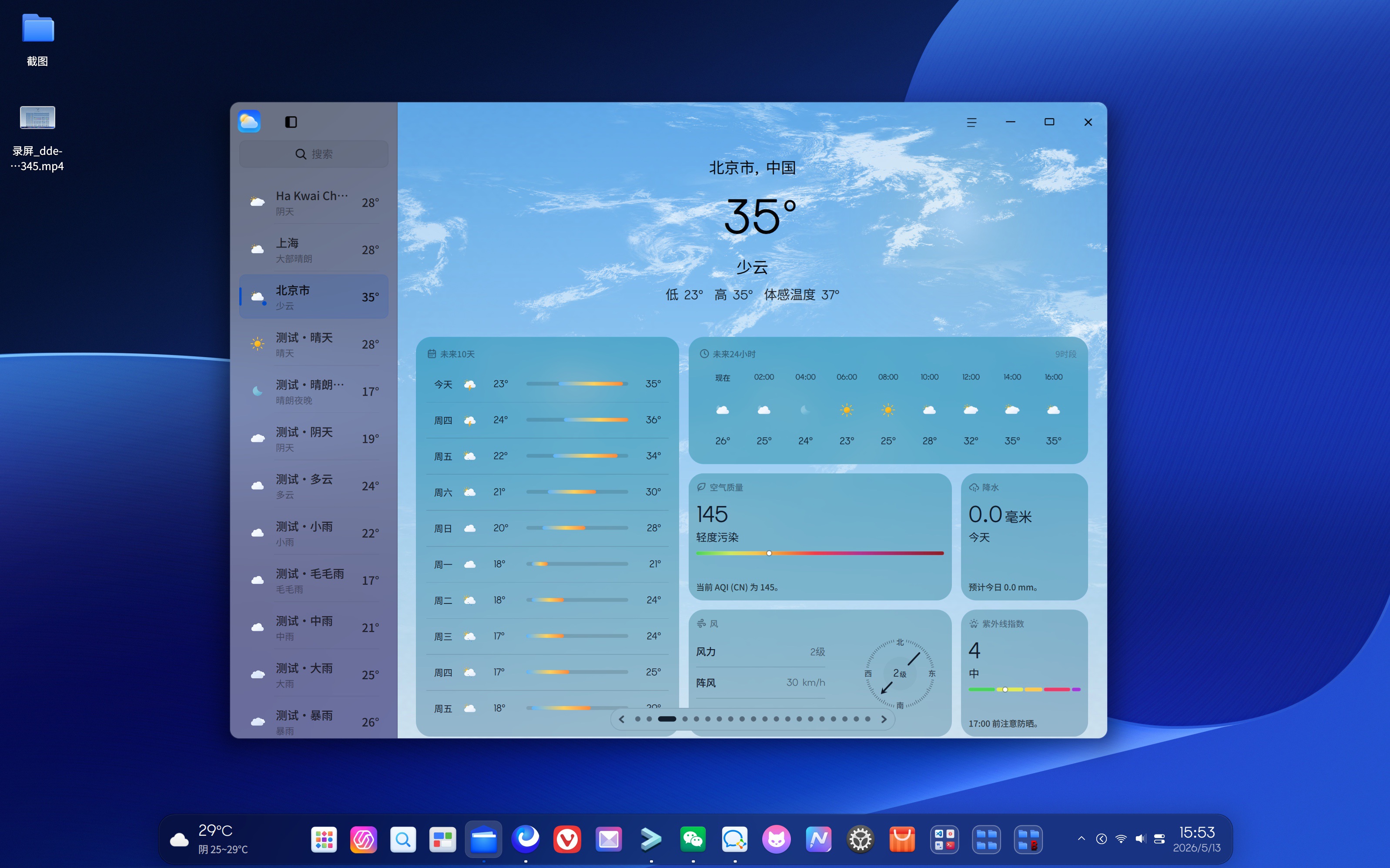Open the 测试・小雨 entry

pyautogui.click(x=313, y=533)
